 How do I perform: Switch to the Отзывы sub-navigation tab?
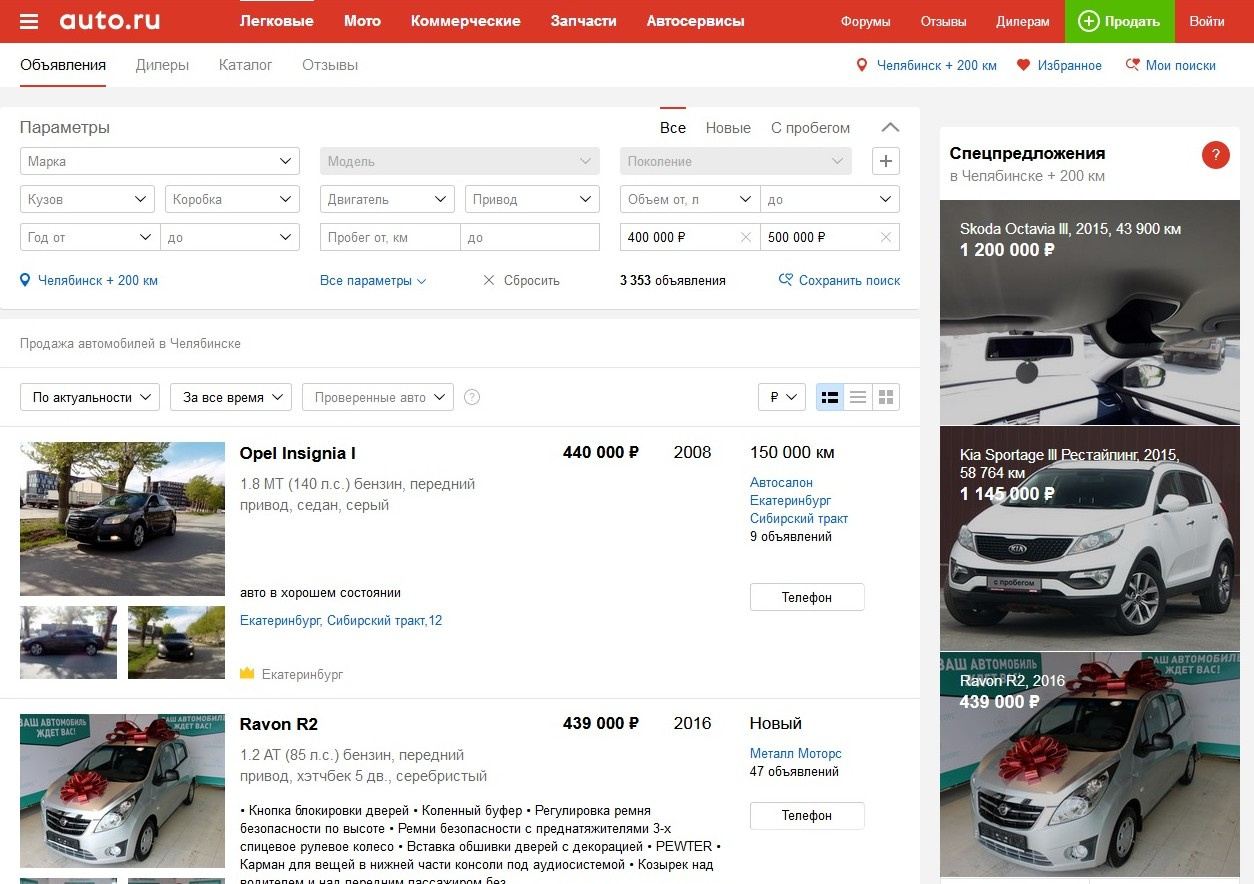330,65
